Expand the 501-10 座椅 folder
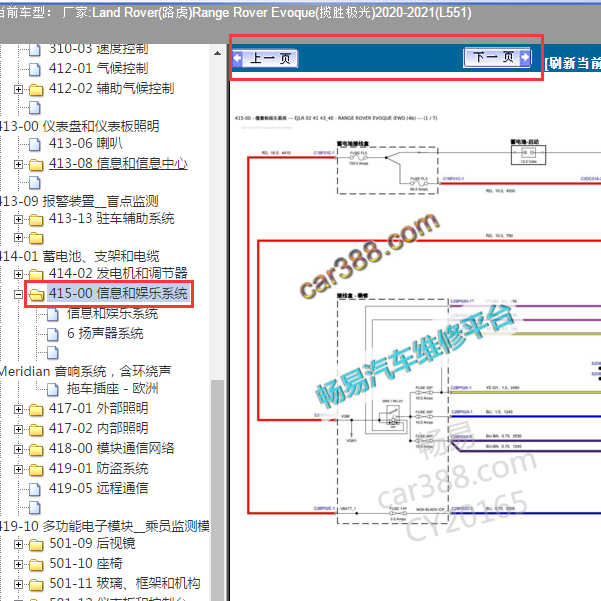 pyautogui.click(x=18, y=564)
